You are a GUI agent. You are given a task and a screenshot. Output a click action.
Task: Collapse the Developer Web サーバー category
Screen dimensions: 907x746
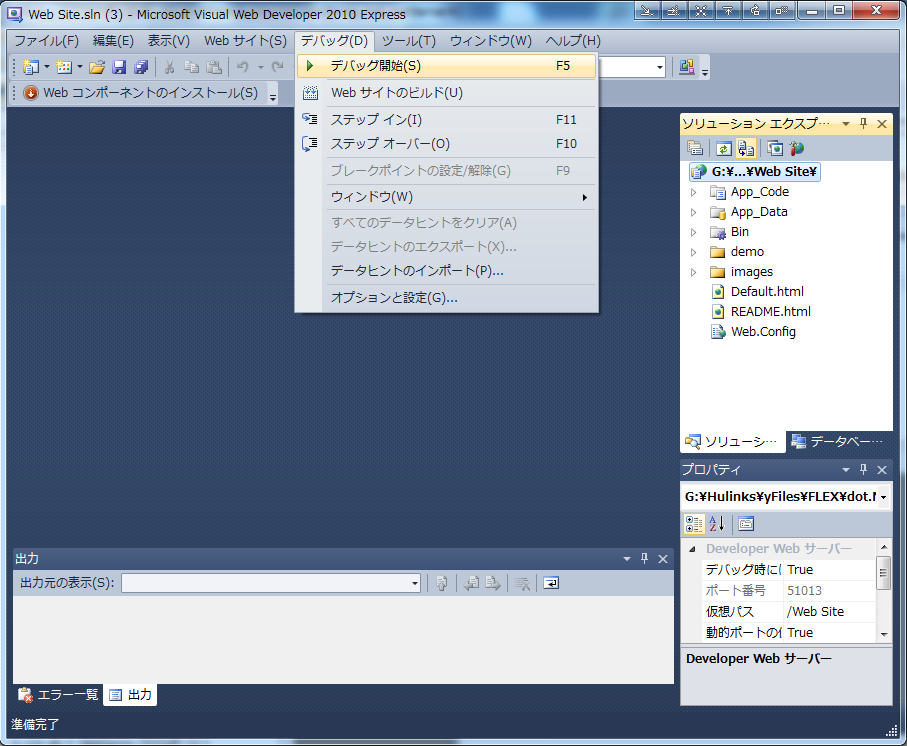(692, 549)
